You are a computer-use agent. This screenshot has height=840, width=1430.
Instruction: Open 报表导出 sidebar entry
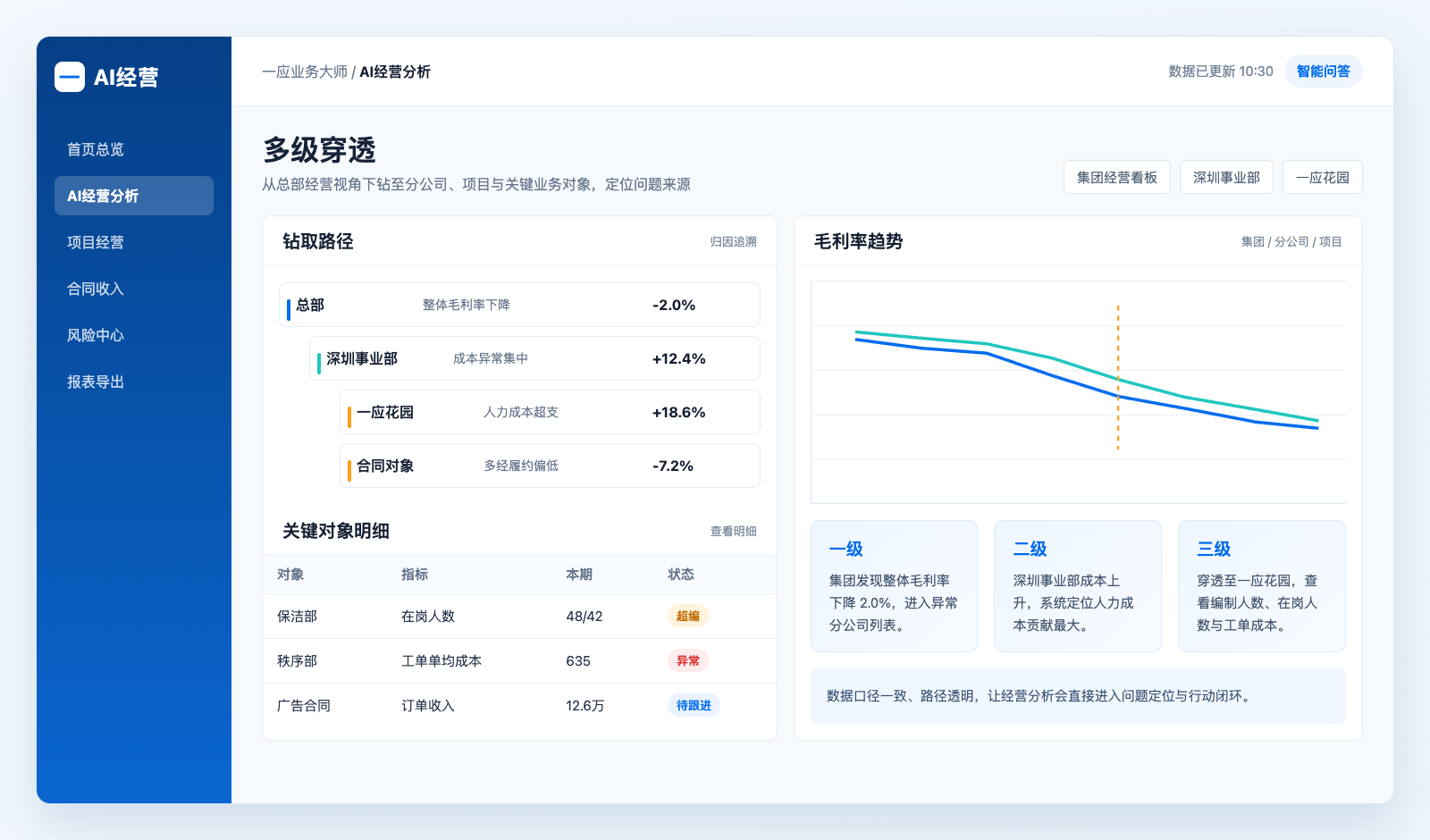click(134, 382)
